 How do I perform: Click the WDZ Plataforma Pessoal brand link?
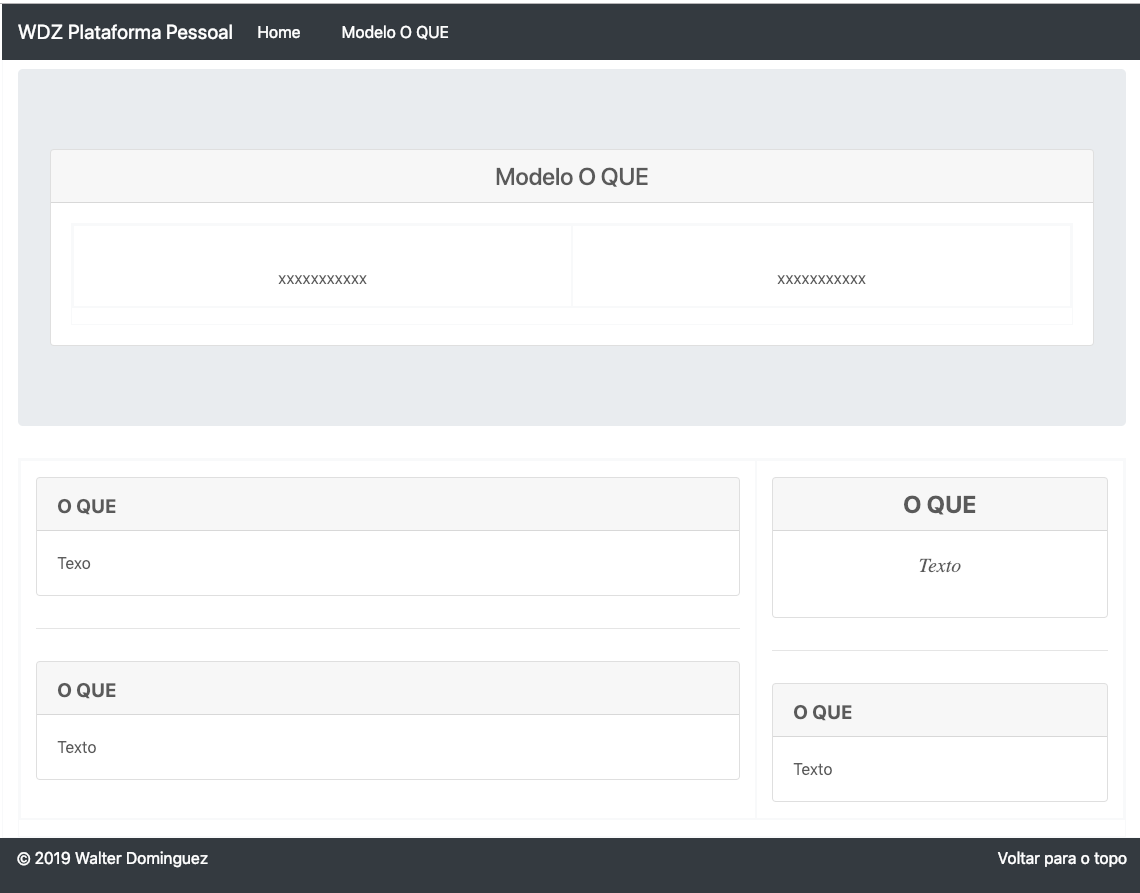point(125,32)
